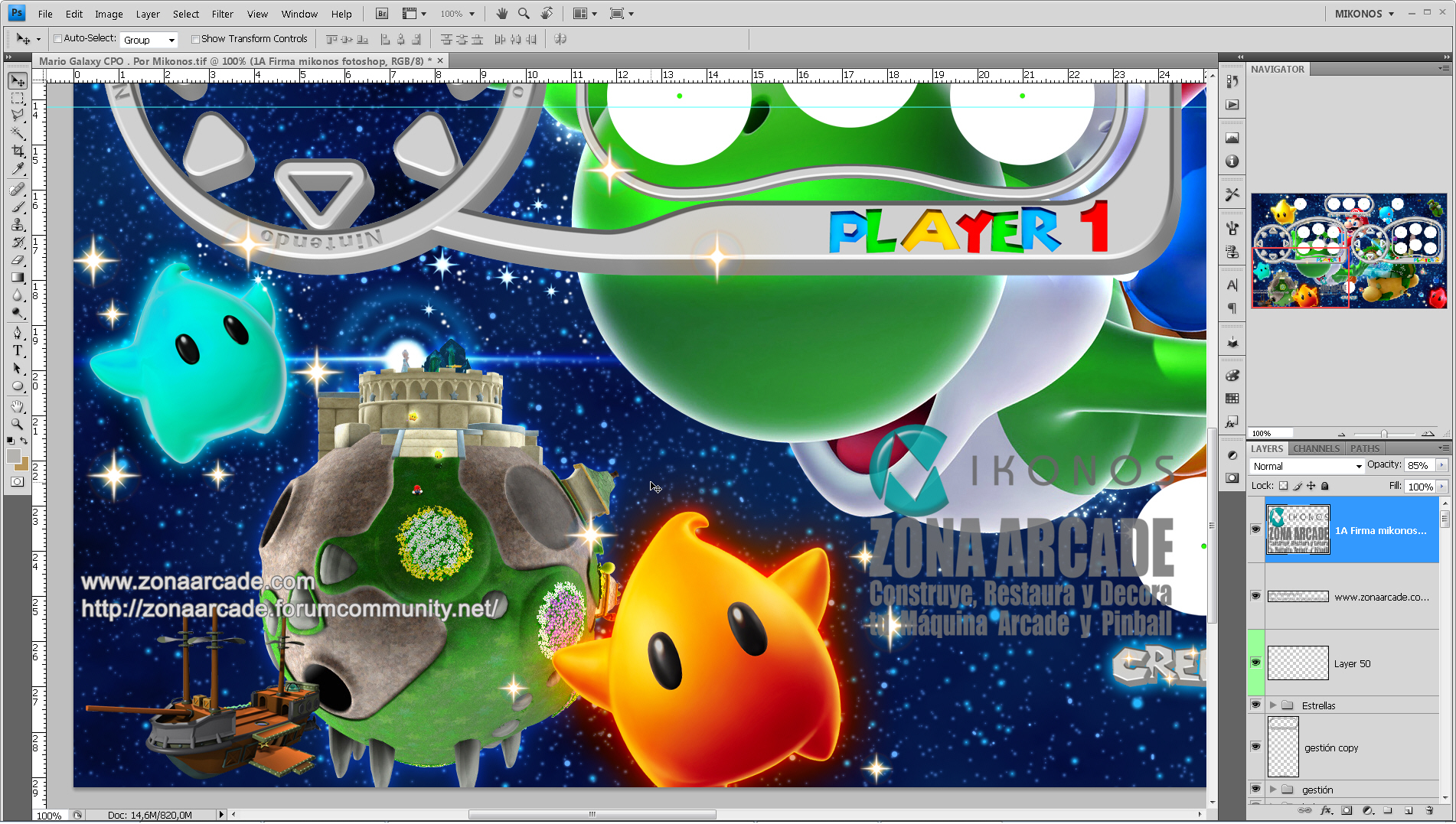Open the Window menu
Screen dimensions: 1456x824
click(x=299, y=14)
